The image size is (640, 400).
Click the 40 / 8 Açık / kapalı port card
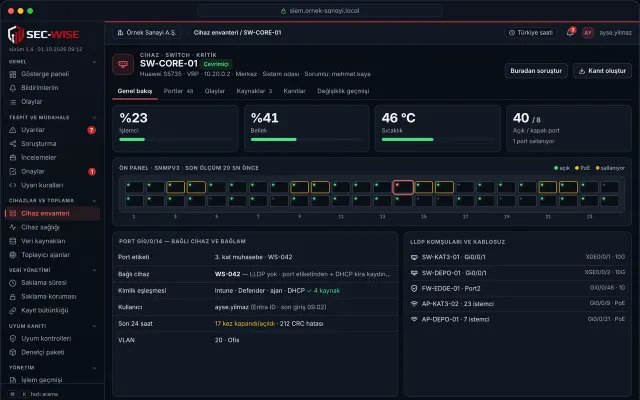(569, 129)
